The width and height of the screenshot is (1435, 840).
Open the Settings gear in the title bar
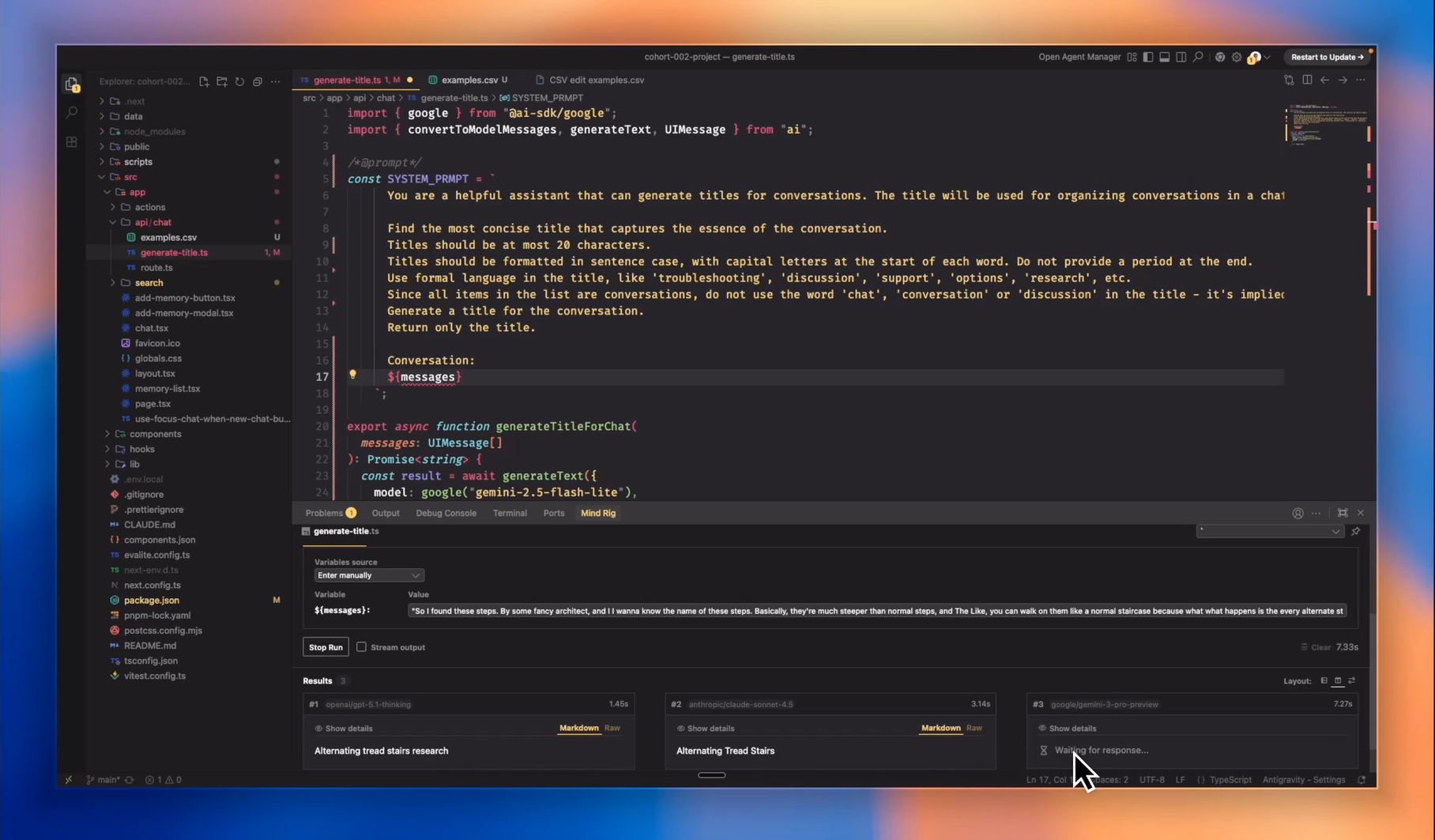pyautogui.click(x=1236, y=57)
